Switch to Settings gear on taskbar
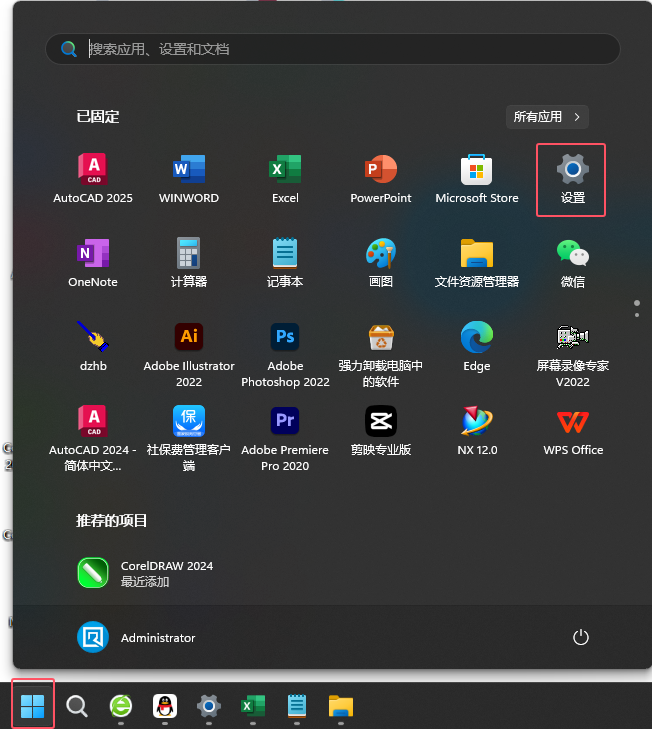 209,706
